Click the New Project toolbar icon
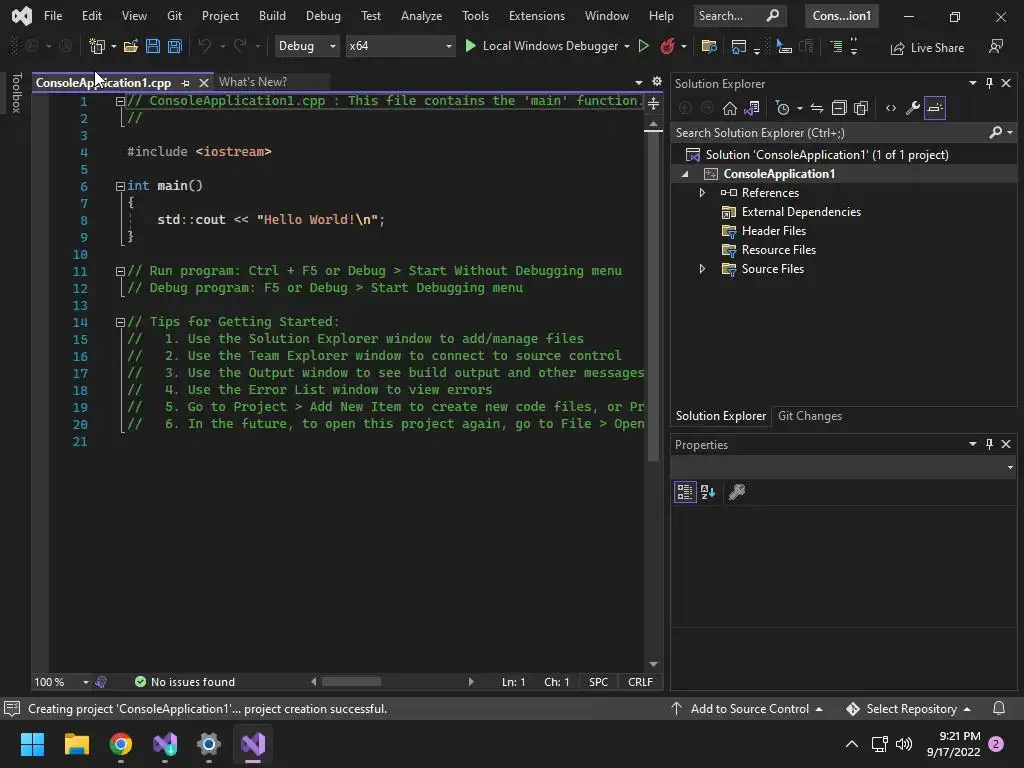The image size is (1024, 768). point(97,46)
